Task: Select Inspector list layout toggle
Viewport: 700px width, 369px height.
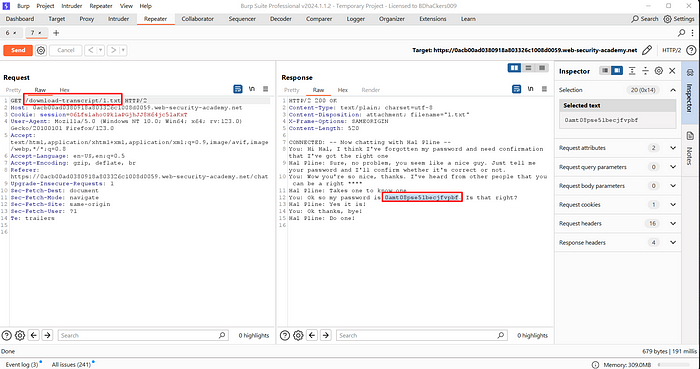Action: [605, 71]
